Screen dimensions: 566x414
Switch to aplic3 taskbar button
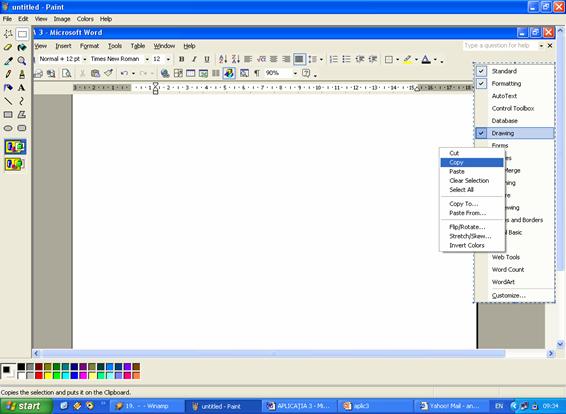(375, 406)
